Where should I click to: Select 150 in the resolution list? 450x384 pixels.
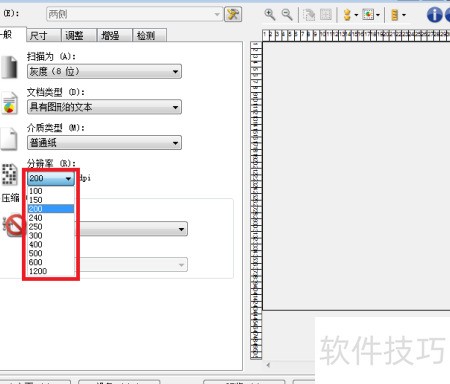pyautogui.click(x=51, y=200)
